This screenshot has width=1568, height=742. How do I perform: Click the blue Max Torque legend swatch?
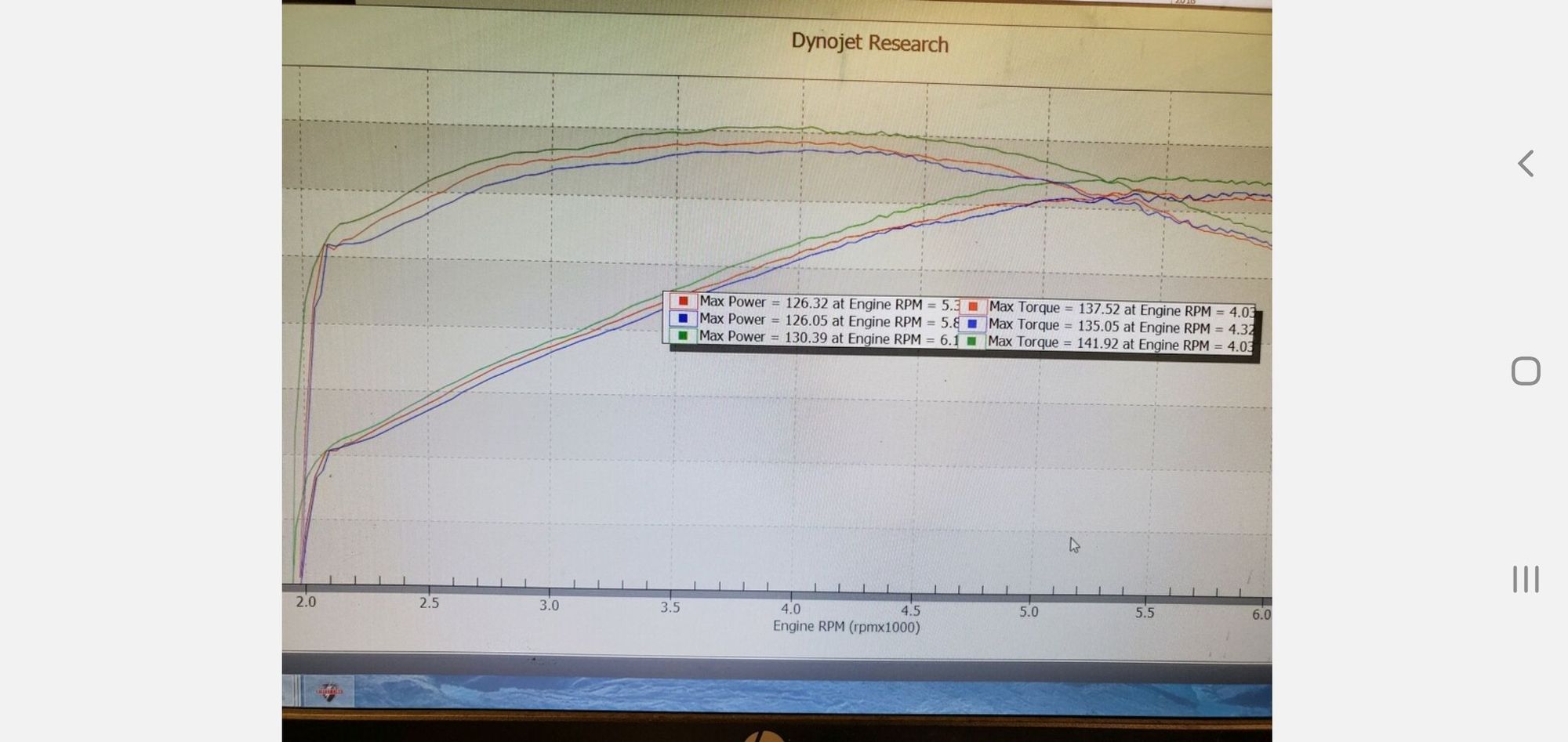point(972,324)
